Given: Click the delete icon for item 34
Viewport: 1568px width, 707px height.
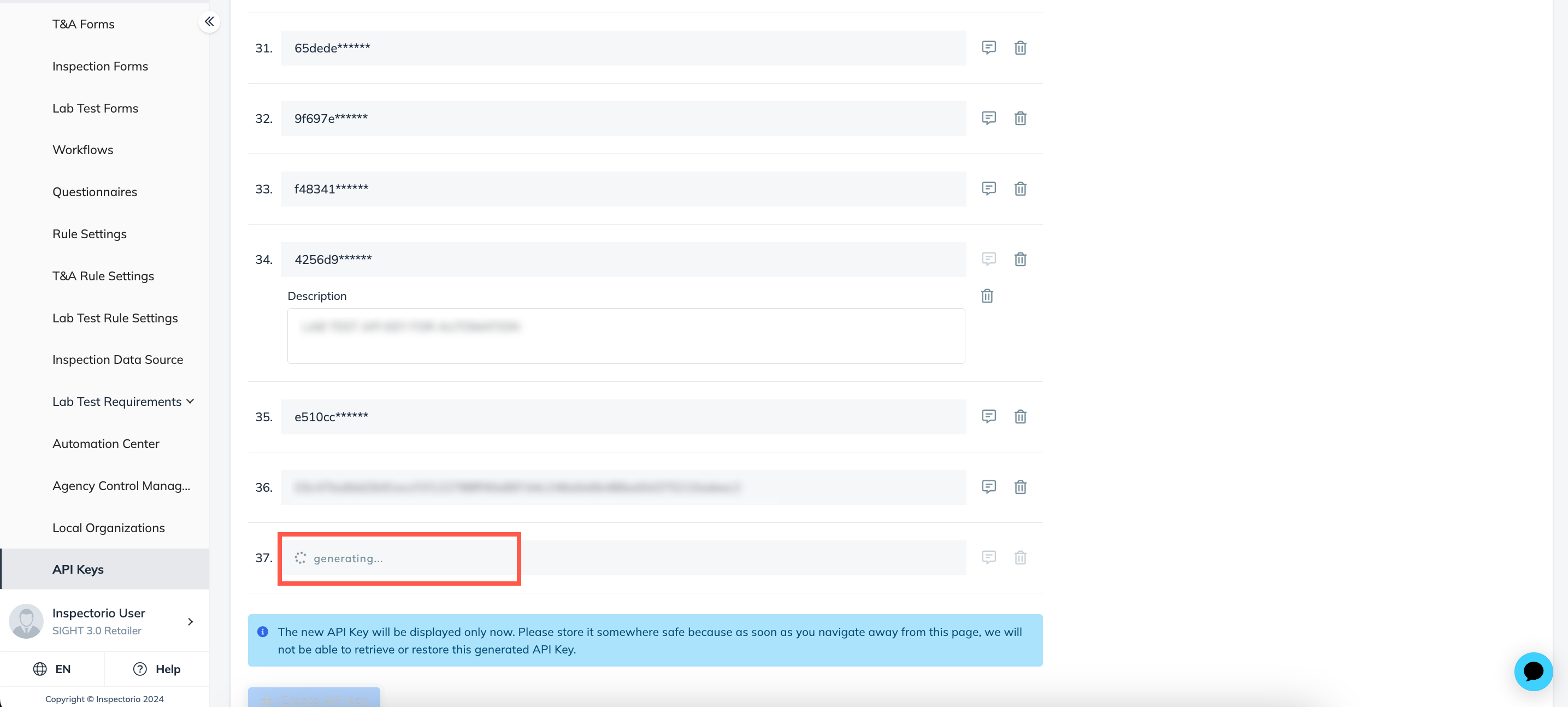Looking at the screenshot, I should 1021,258.
